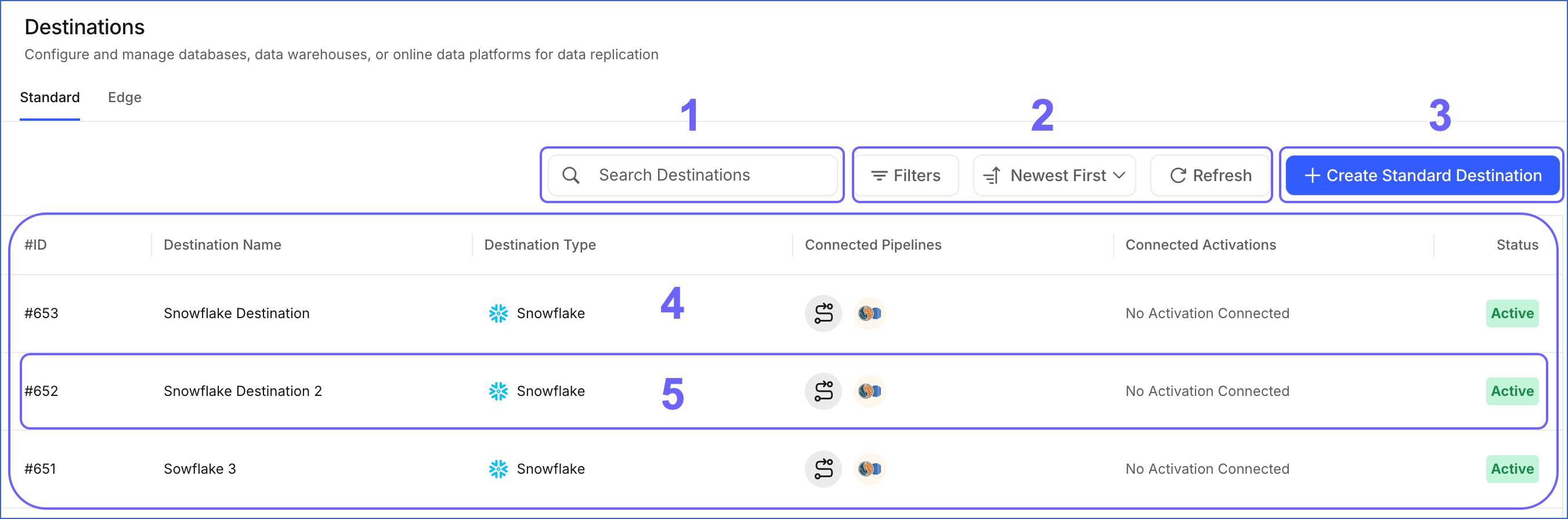Click the Snowflake logo in row #652
Image resolution: width=1568 pixels, height=519 pixels.
[498, 391]
